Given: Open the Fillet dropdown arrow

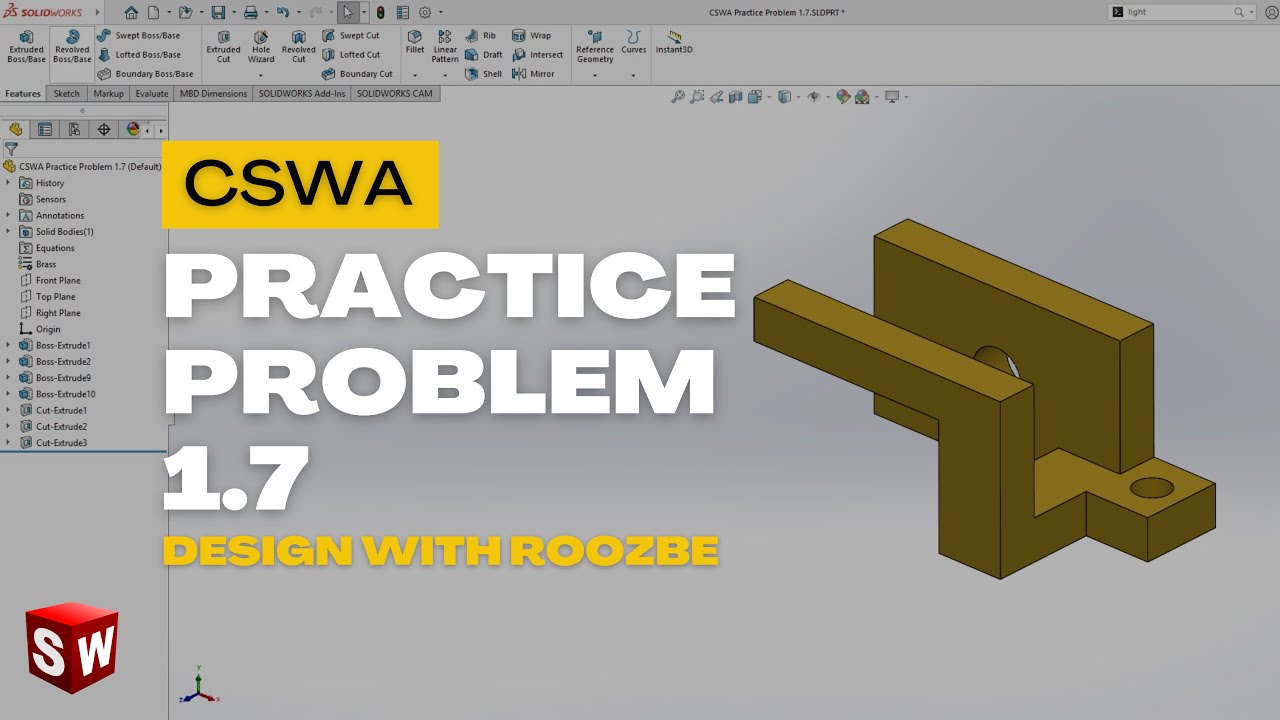Looking at the screenshot, I should [415, 75].
